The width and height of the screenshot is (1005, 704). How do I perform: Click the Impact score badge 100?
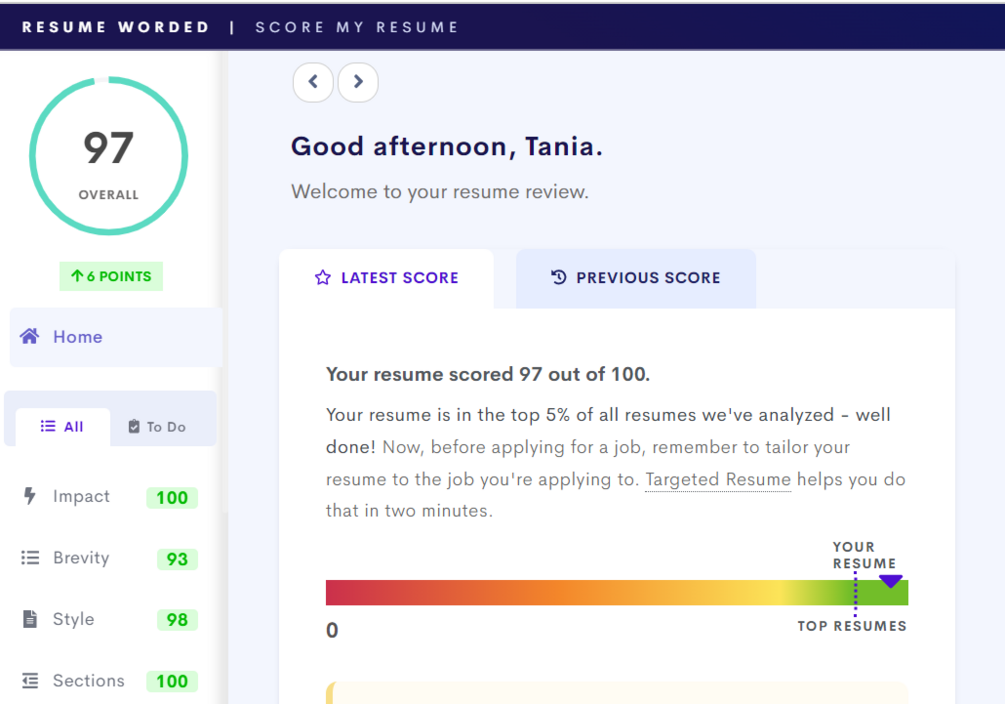172,498
